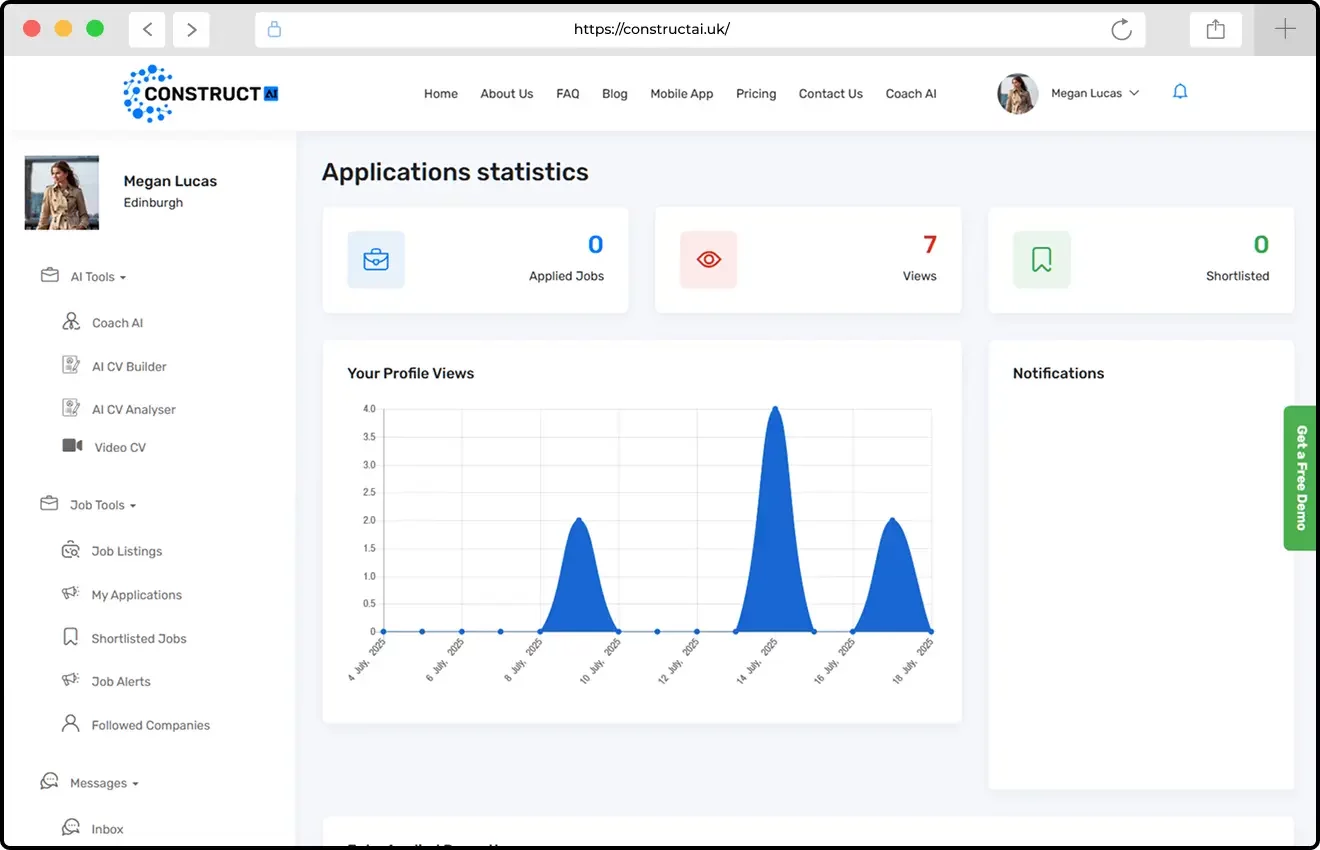The width and height of the screenshot is (1320, 850).
Task: Open the My Applications link
Action: tap(137, 595)
